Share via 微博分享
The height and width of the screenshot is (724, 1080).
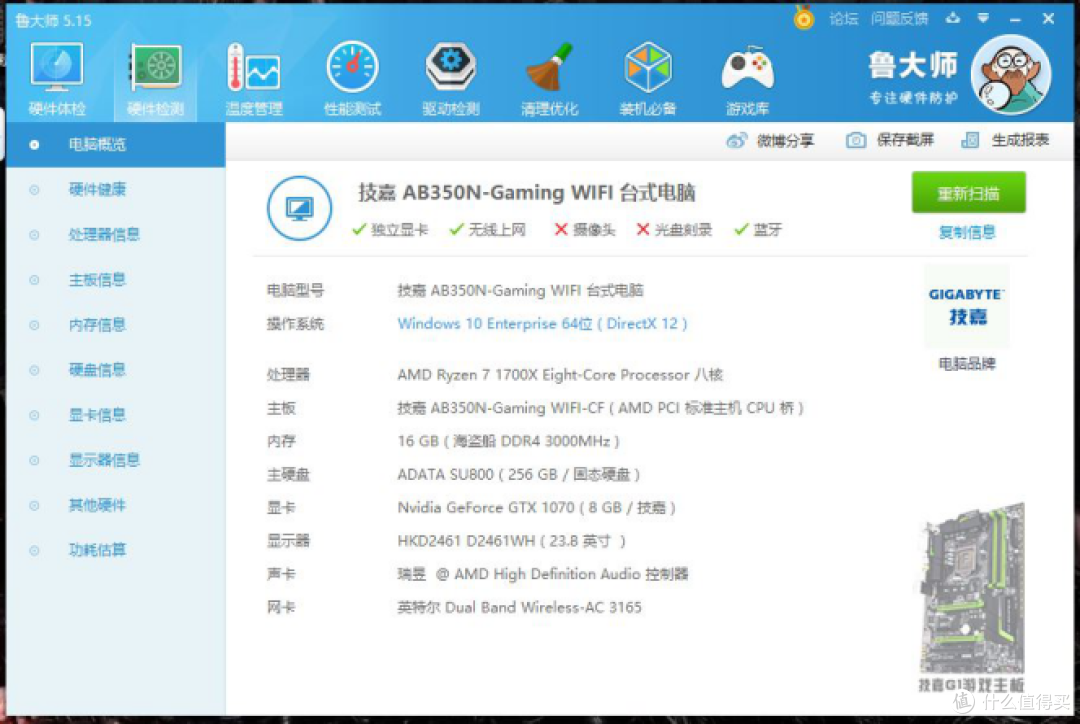(x=770, y=141)
